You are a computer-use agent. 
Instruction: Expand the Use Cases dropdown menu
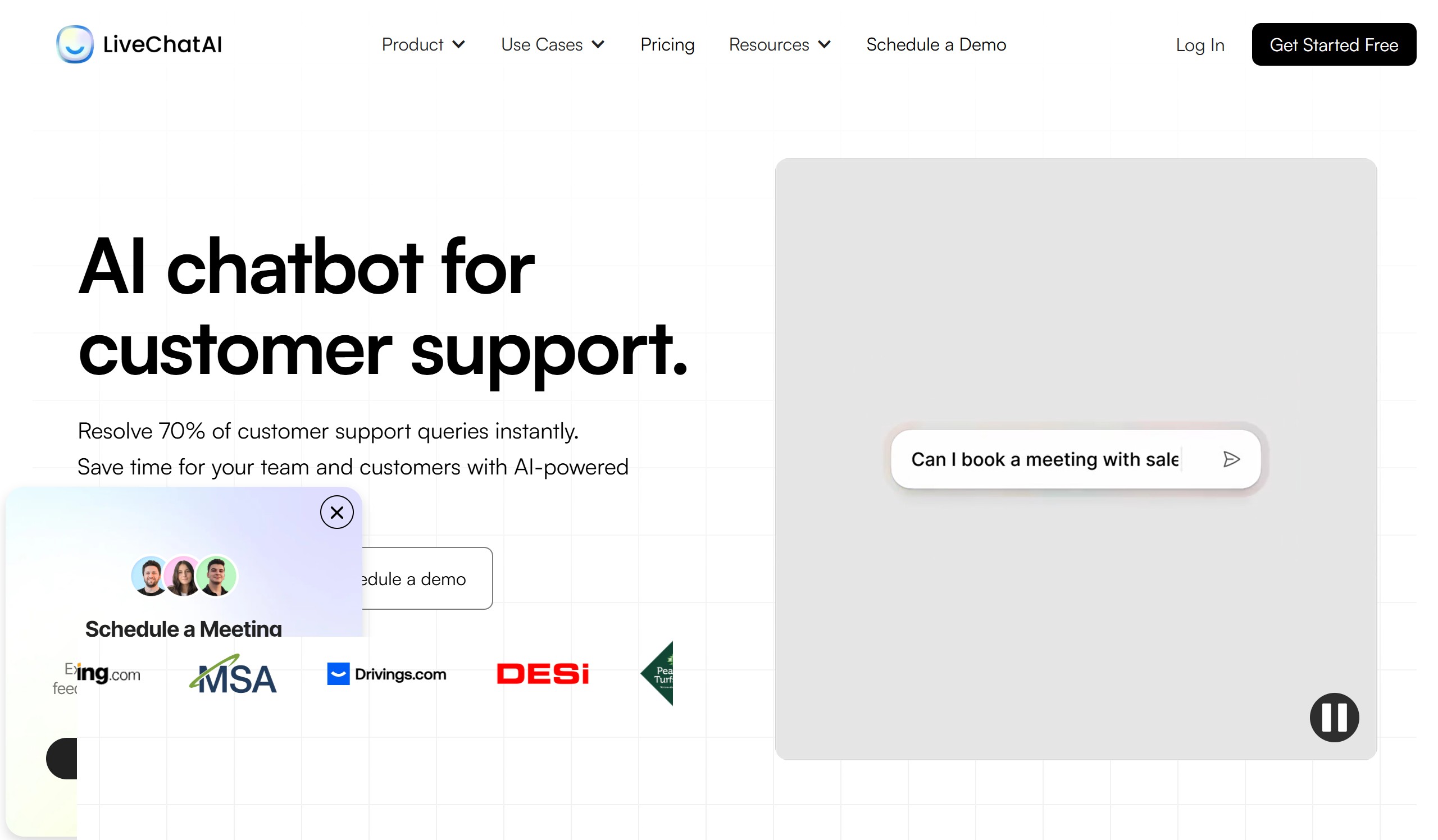tap(552, 44)
